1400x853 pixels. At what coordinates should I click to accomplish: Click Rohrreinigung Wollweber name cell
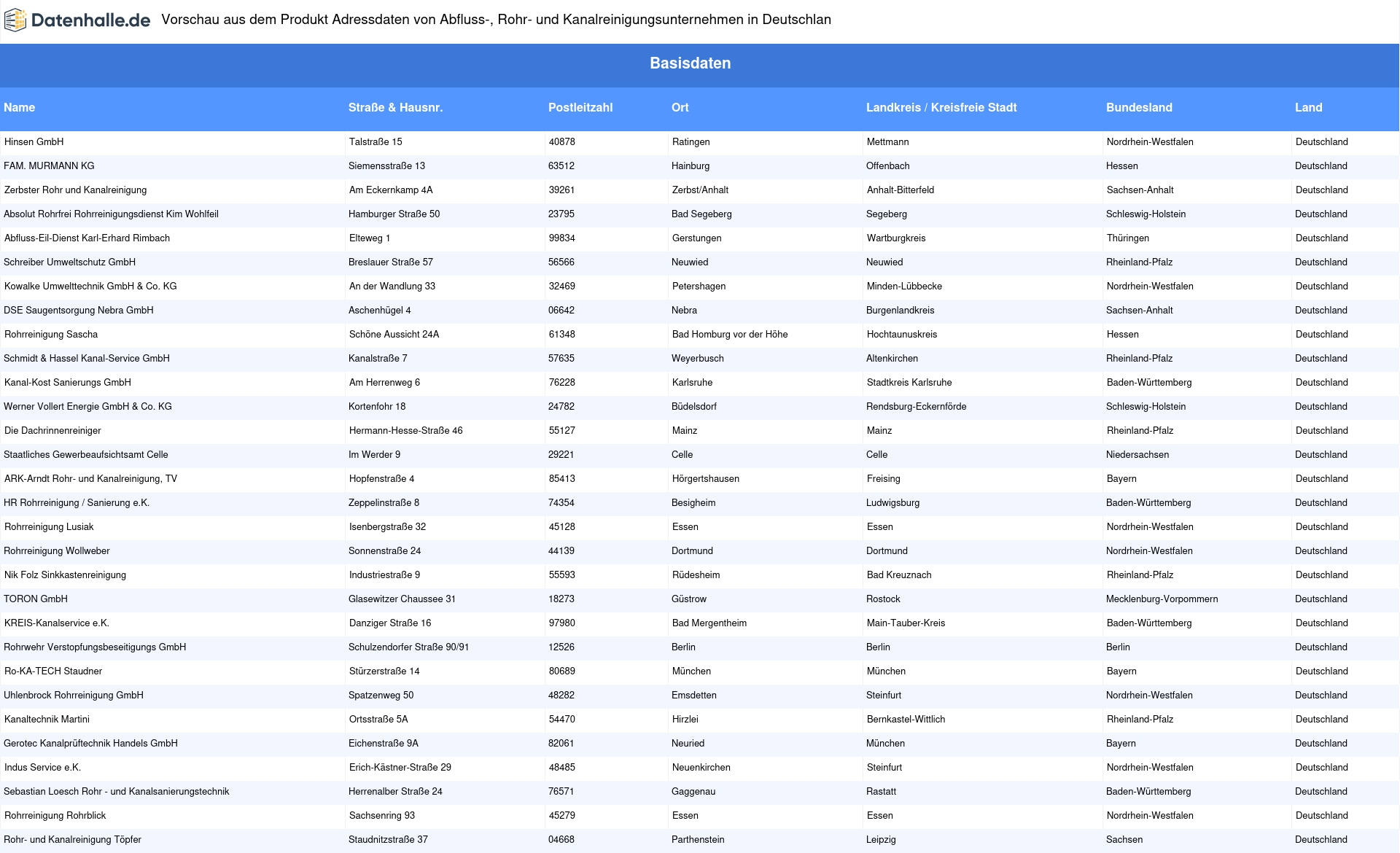click(x=56, y=550)
